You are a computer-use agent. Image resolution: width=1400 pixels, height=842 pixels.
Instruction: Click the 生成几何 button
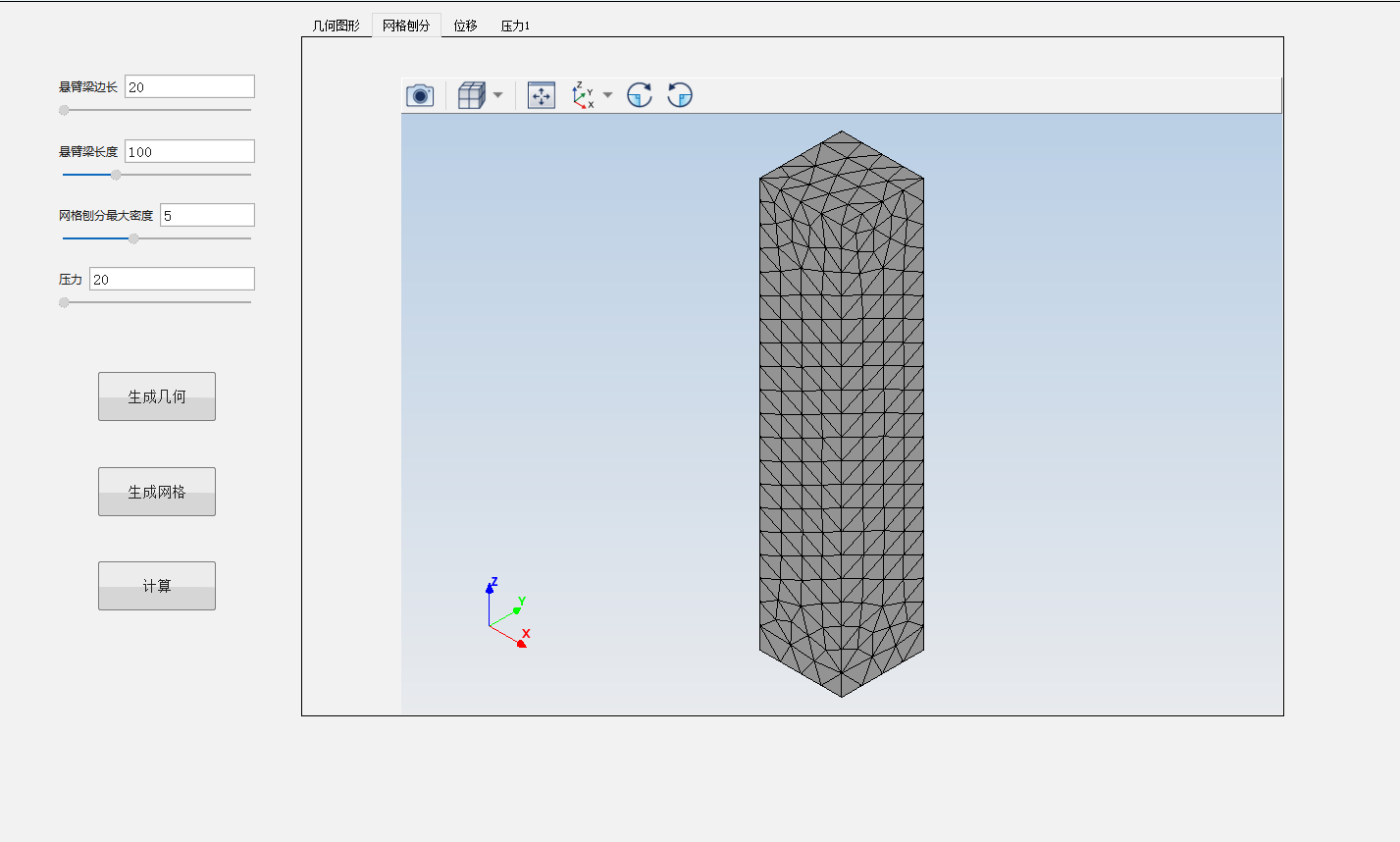click(157, 396)
